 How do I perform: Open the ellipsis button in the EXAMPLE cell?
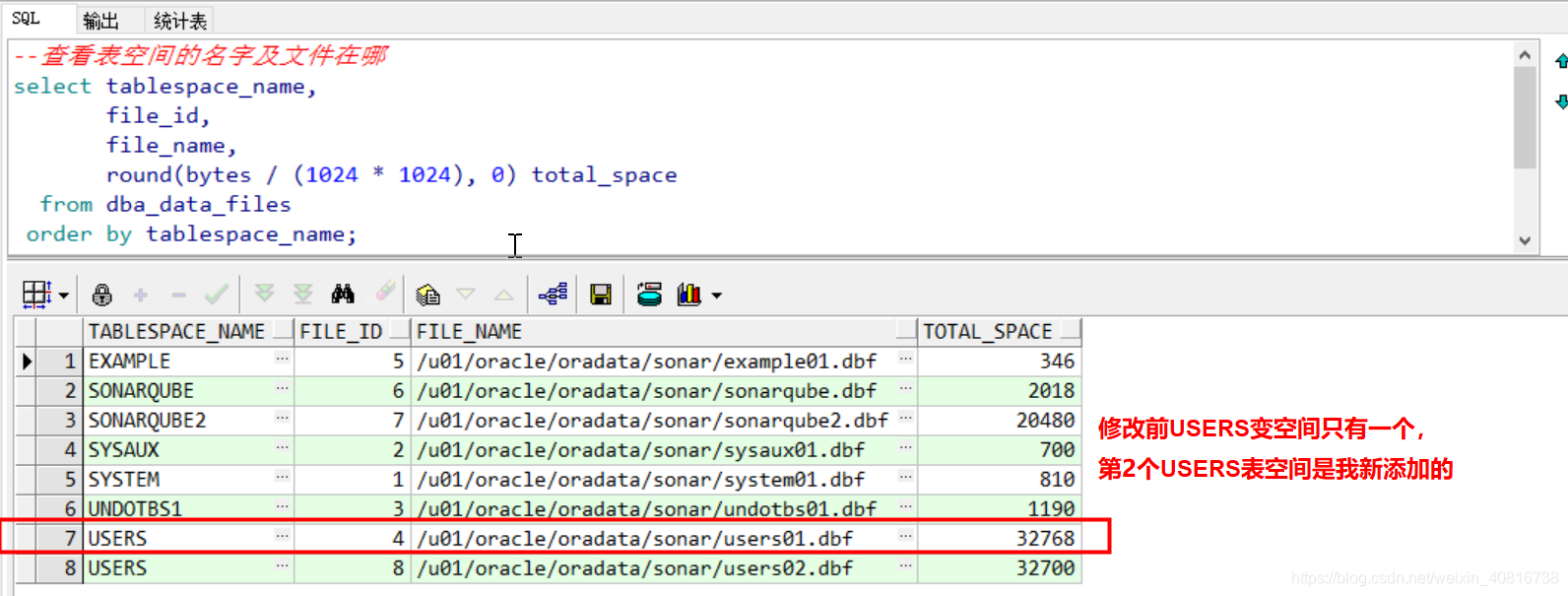pyautogui.click(x=283, y=359)
